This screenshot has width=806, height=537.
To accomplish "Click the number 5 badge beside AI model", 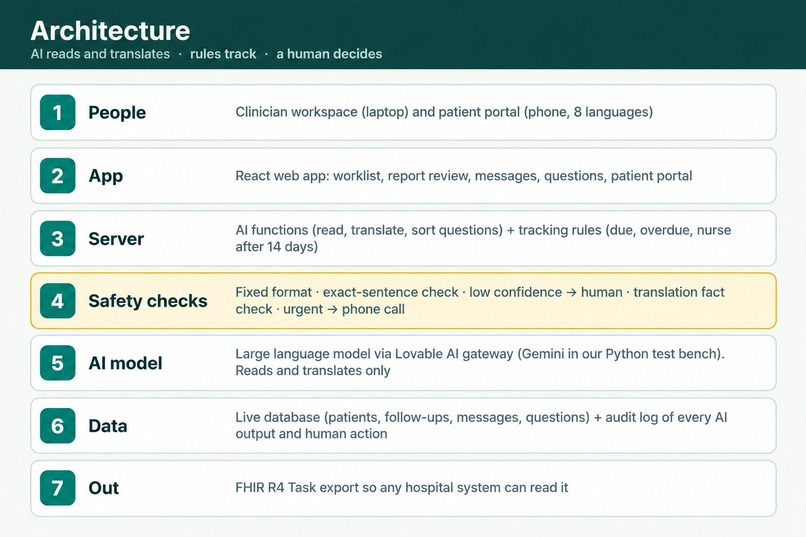I will [x=58, y=363].
